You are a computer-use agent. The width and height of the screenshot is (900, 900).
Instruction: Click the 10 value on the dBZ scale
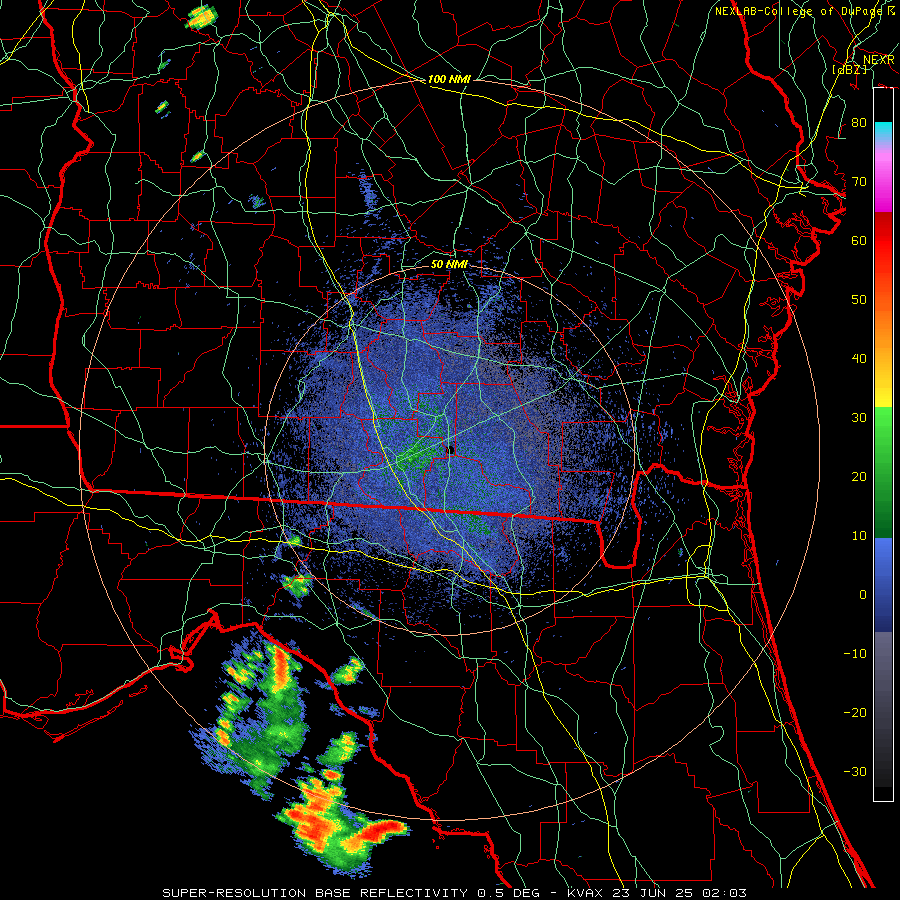pos(859,536)
